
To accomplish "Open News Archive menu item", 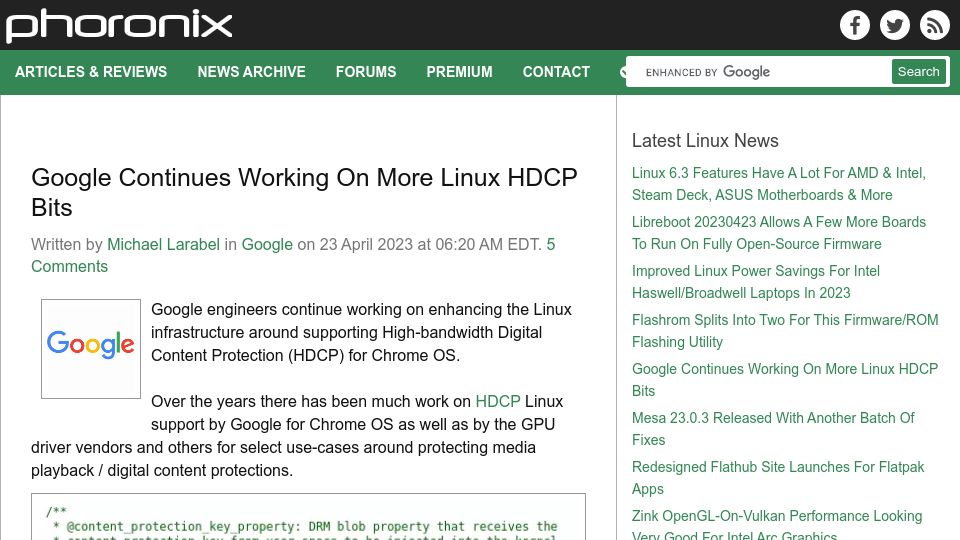I will (251, 72).
